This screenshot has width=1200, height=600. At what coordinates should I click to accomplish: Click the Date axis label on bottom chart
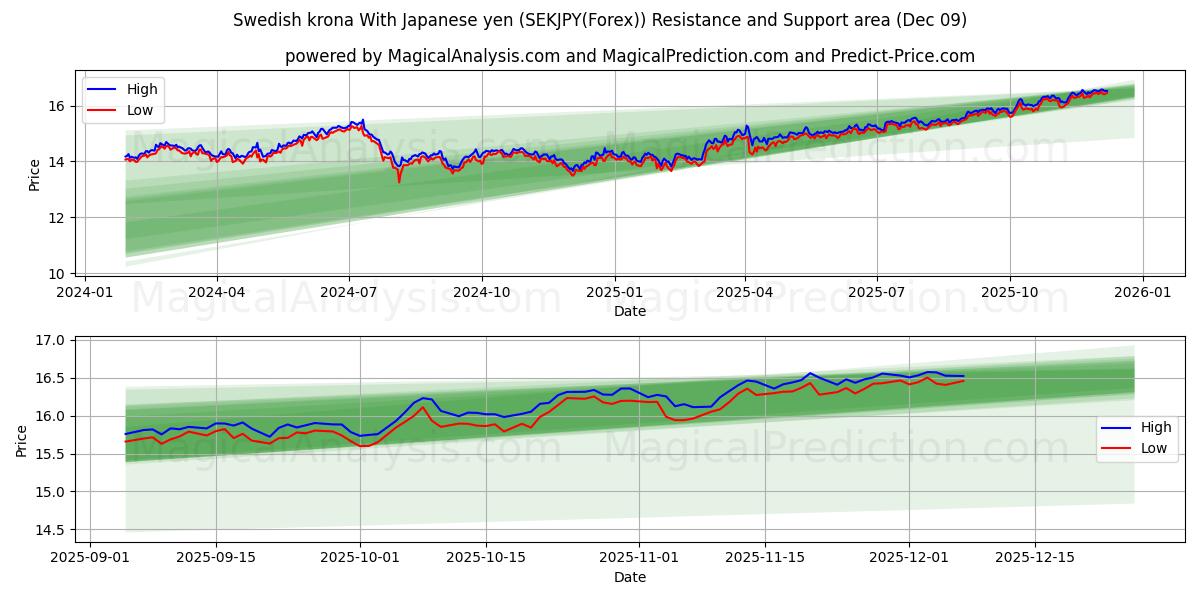(629, 577)
